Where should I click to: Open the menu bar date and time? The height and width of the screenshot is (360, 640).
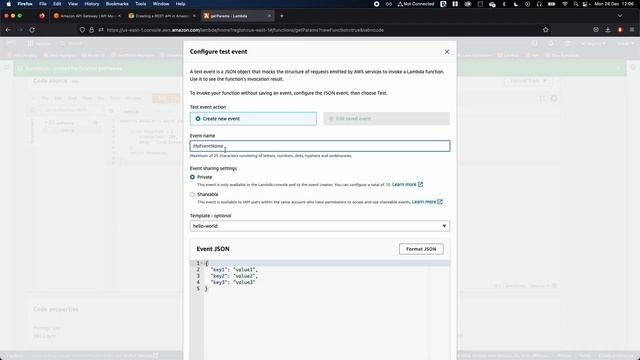(614, 4)
